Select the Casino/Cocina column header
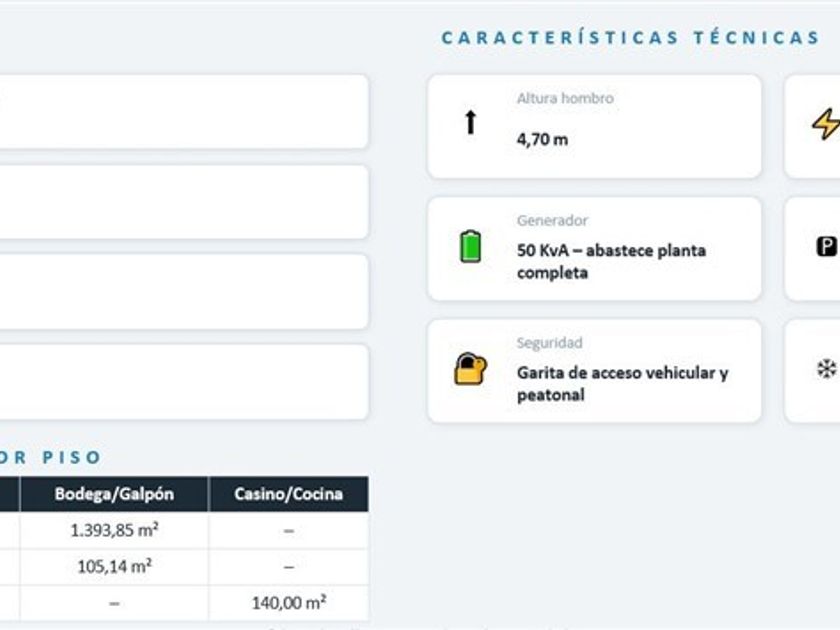The image size is (840, 630). pos(289,494)
